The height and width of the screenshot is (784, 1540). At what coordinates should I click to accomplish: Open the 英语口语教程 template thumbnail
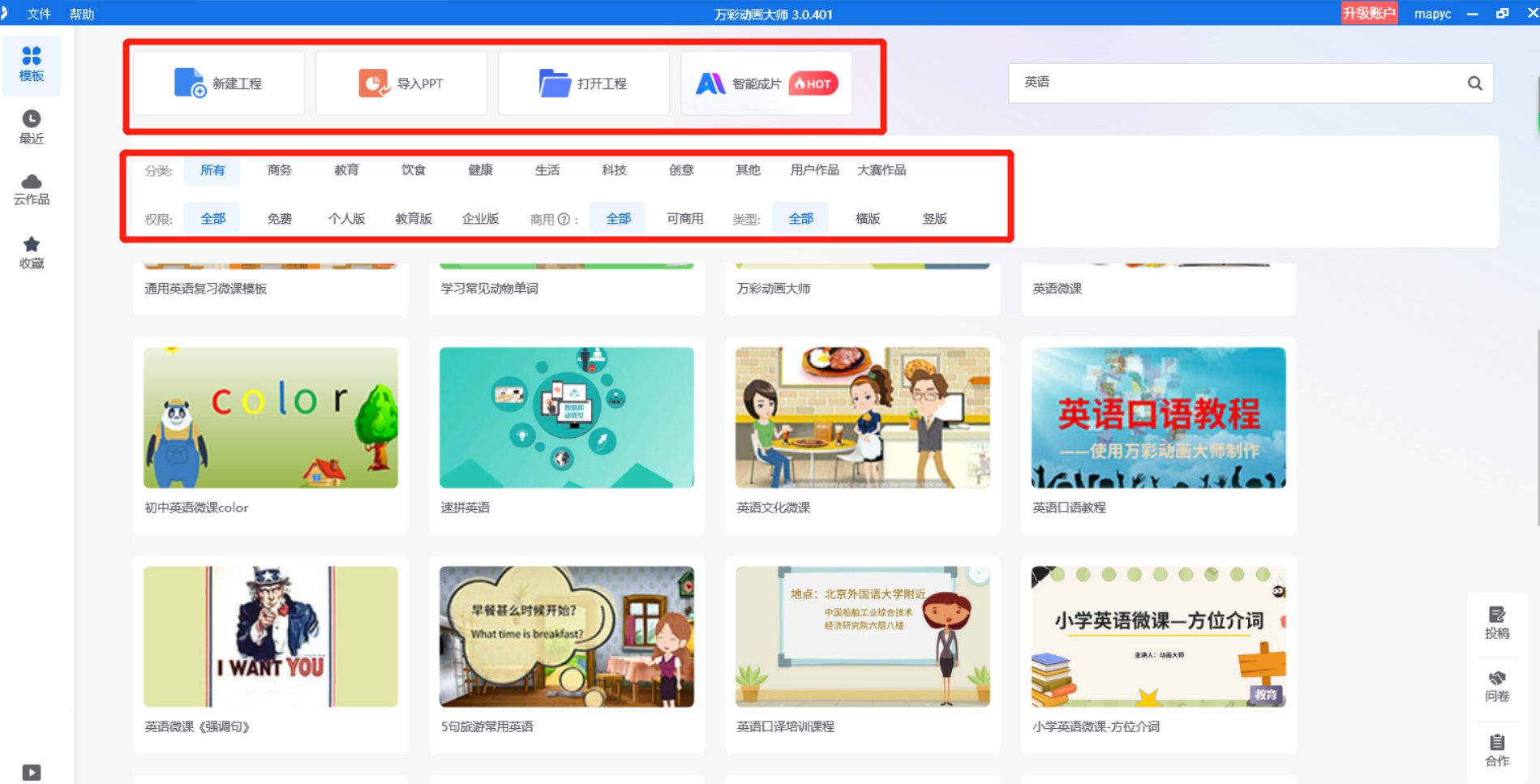[1159, 418]
